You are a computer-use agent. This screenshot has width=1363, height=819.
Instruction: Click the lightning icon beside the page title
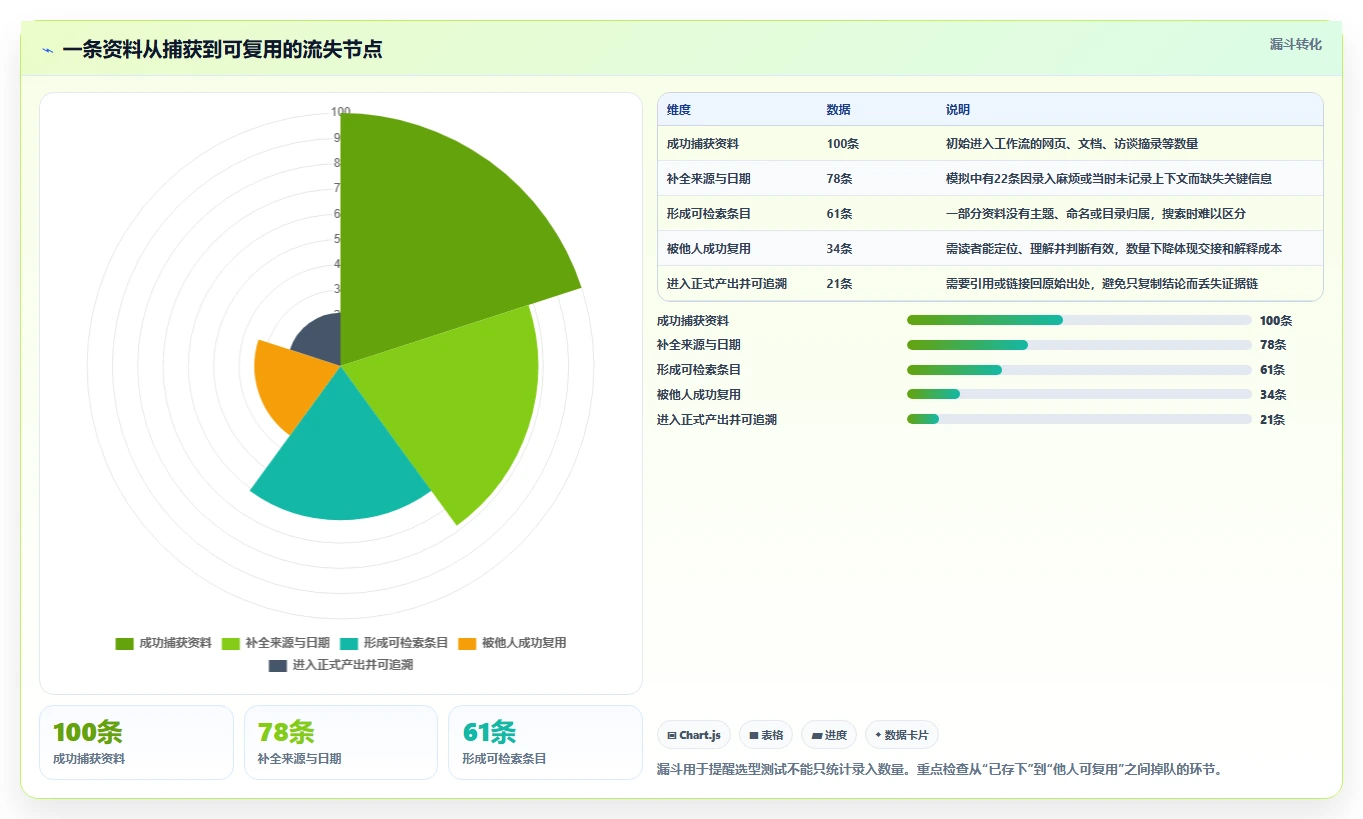tap(47, 50)
